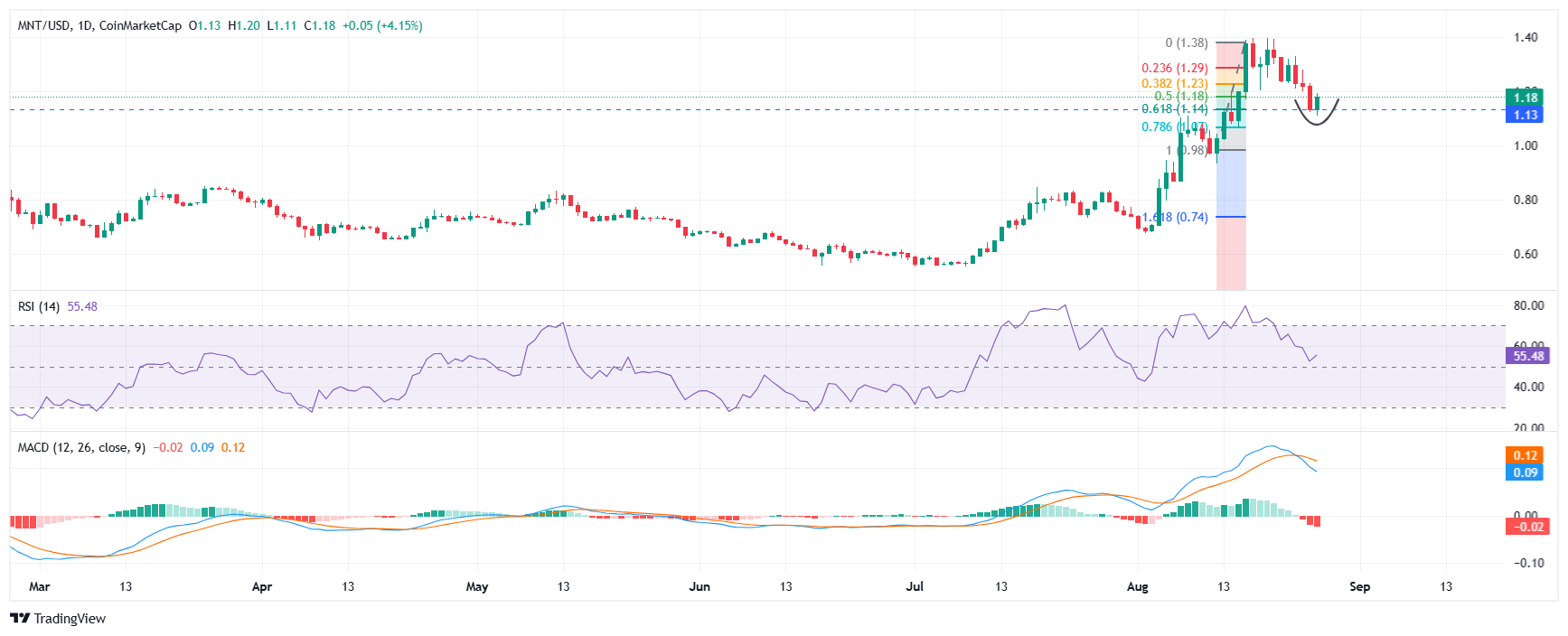The width and height of the screenshot is (1568, 636).
Task: Click the Fibonacci 0.382 (1.23) level label
Action: [1175, 83]
